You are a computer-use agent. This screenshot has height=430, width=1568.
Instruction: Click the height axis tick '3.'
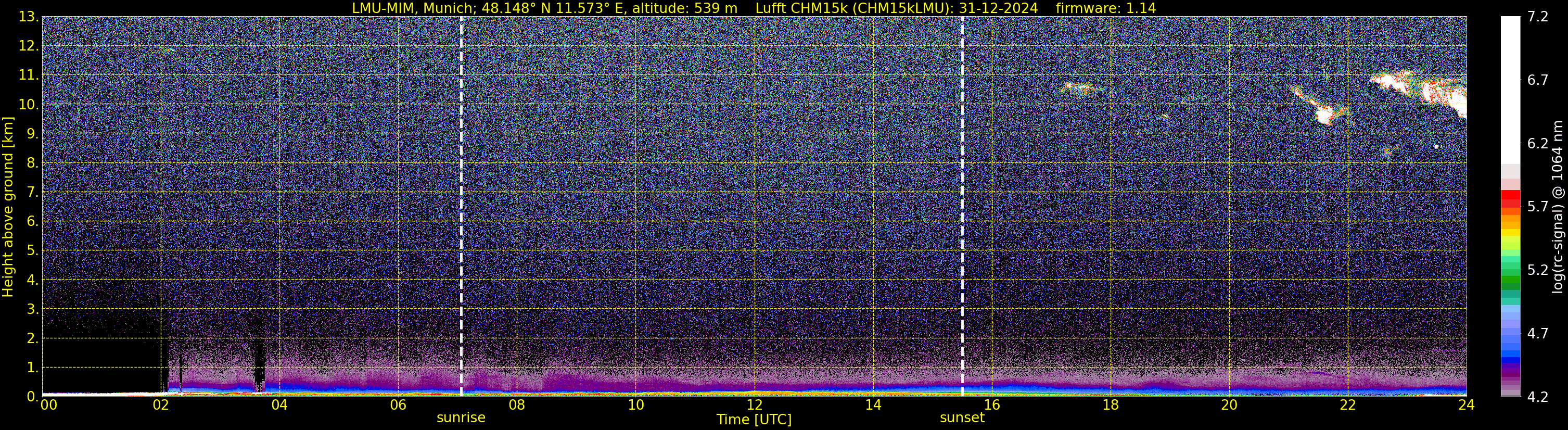point(32,309)
